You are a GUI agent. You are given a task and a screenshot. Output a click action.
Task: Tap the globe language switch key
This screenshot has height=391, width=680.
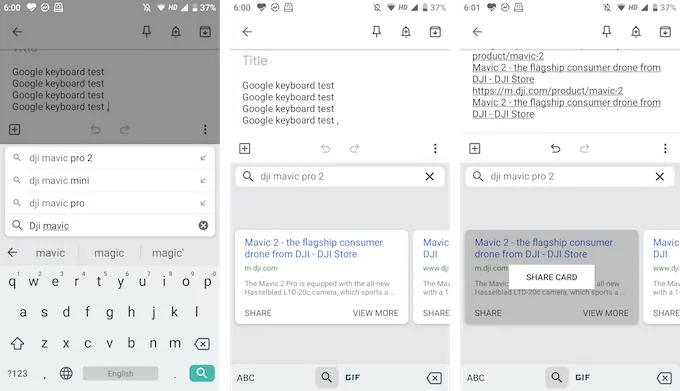(66, 373)
